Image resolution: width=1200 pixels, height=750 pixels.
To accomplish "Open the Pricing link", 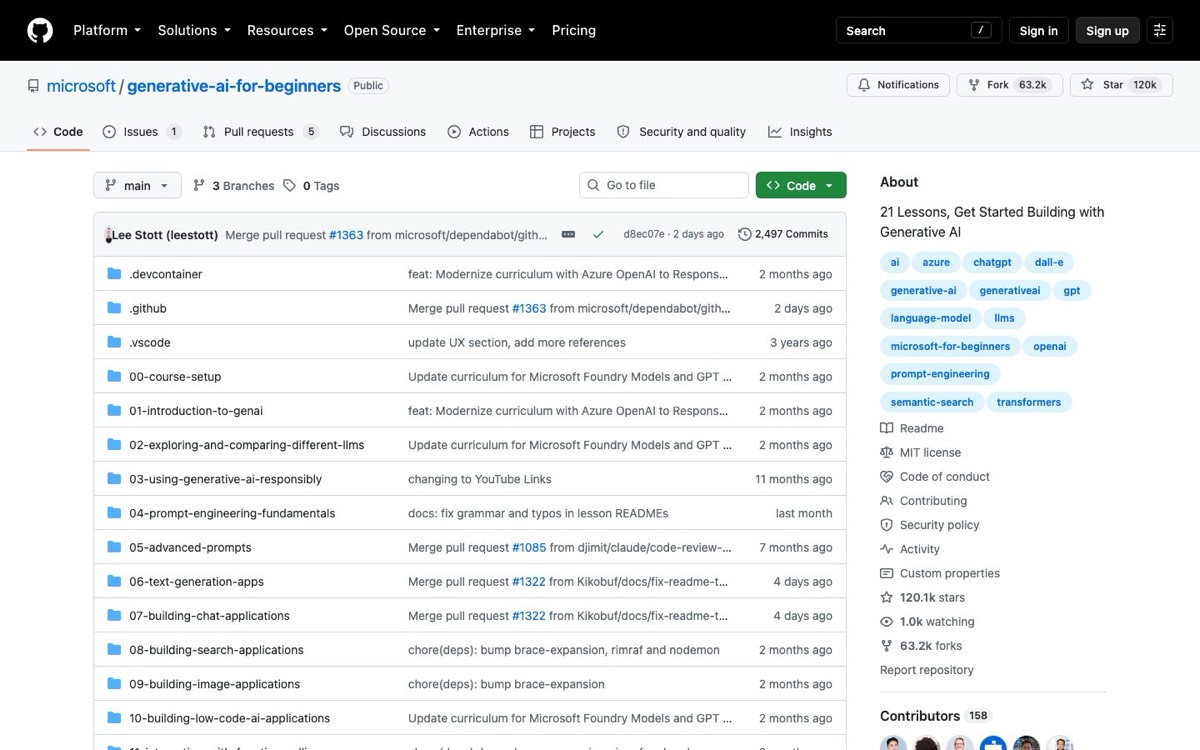I will [x=574, y=30].
